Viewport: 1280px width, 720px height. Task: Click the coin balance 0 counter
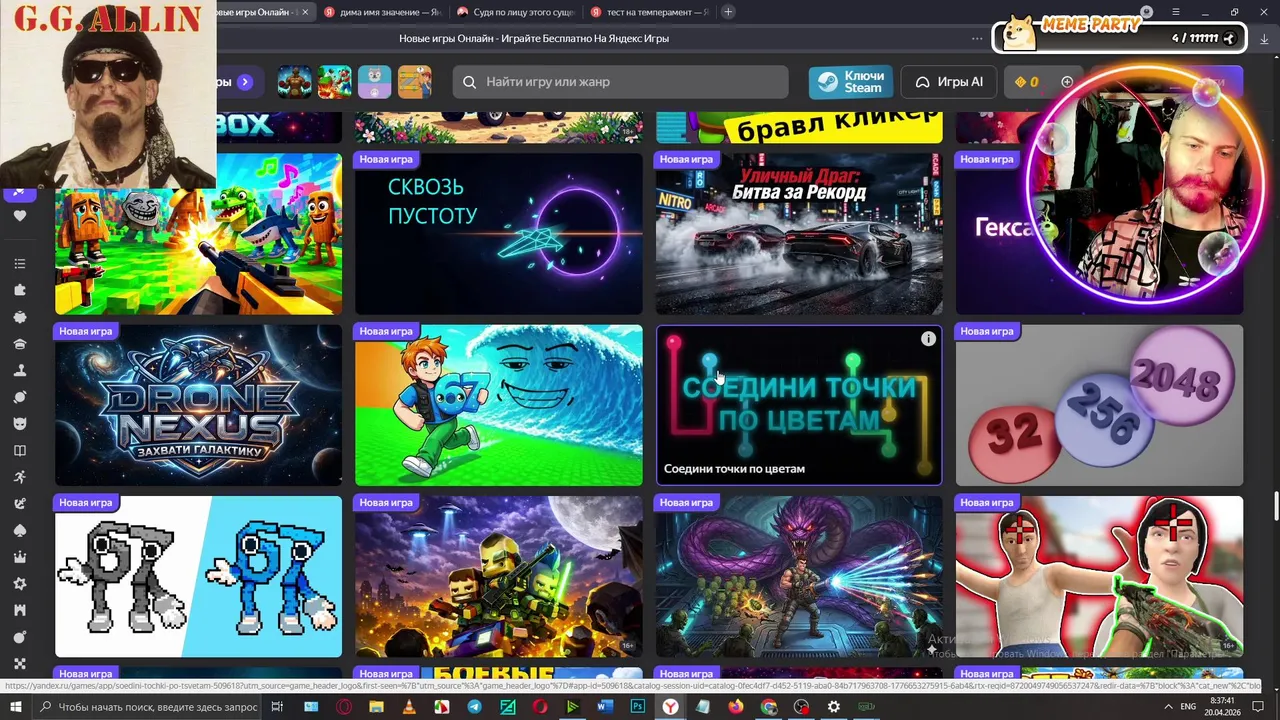point(1027,82)
